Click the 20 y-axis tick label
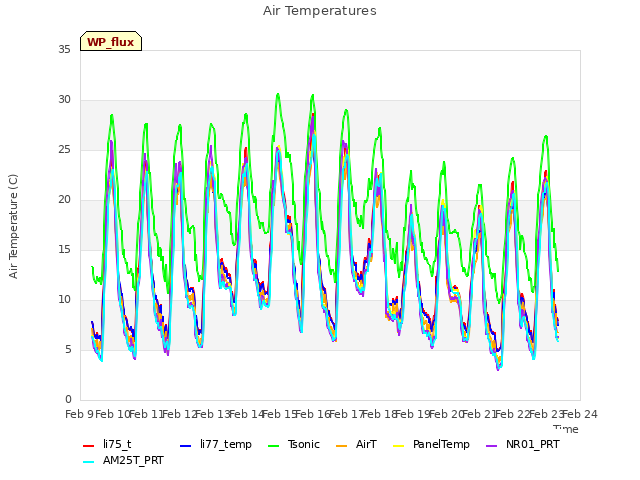640x480 pixels. pos(64,200)
